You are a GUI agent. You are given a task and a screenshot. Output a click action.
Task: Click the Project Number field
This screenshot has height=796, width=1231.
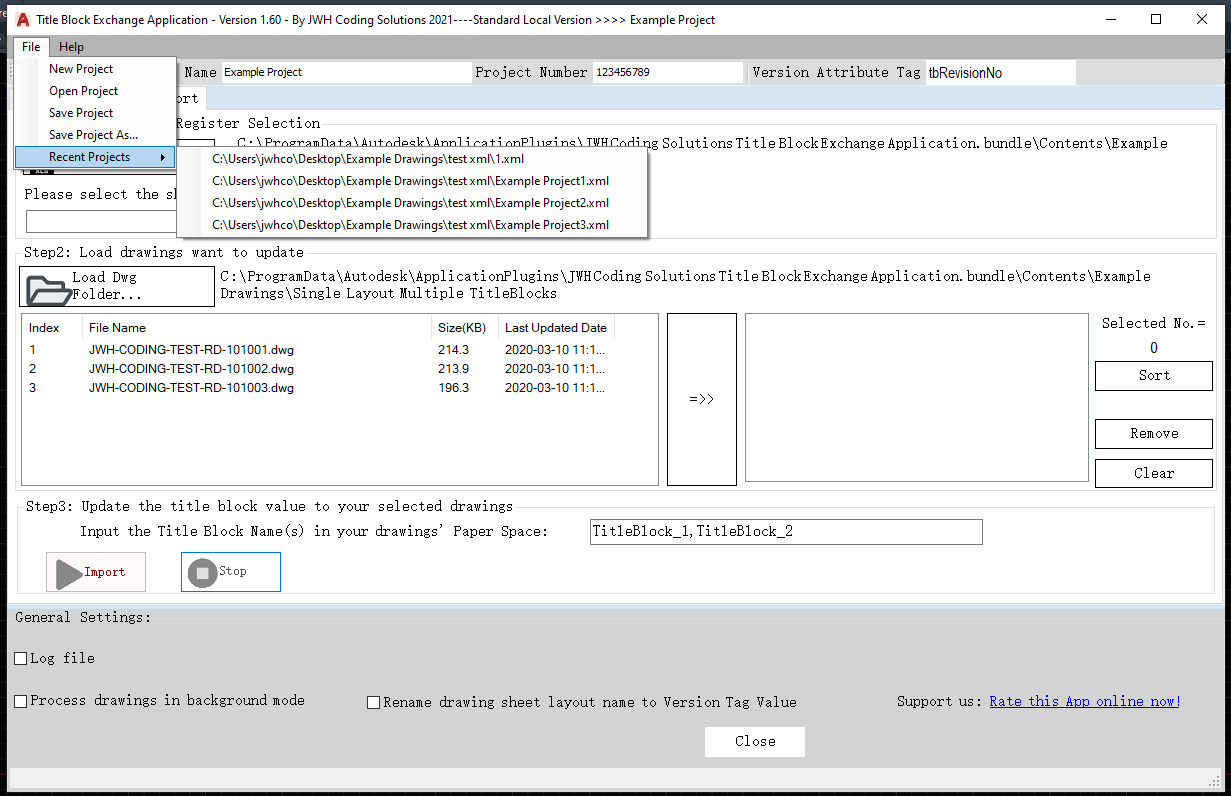(x=668, y=72)
